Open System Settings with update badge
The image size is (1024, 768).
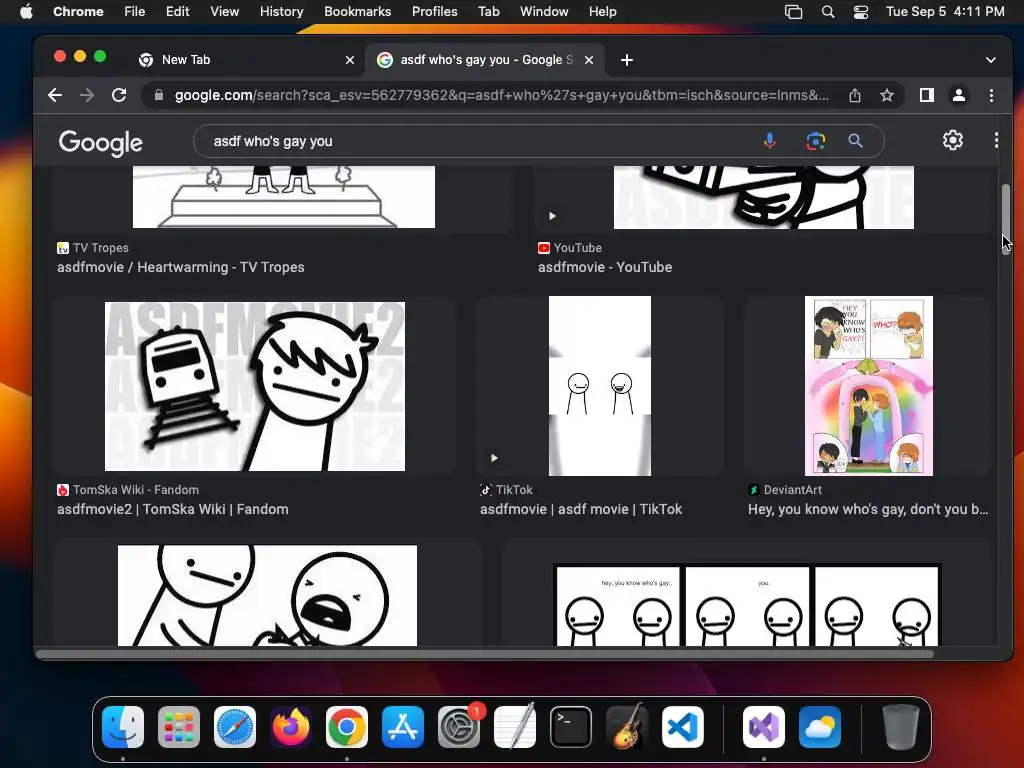pyautogui.click(x=459, y=727)
